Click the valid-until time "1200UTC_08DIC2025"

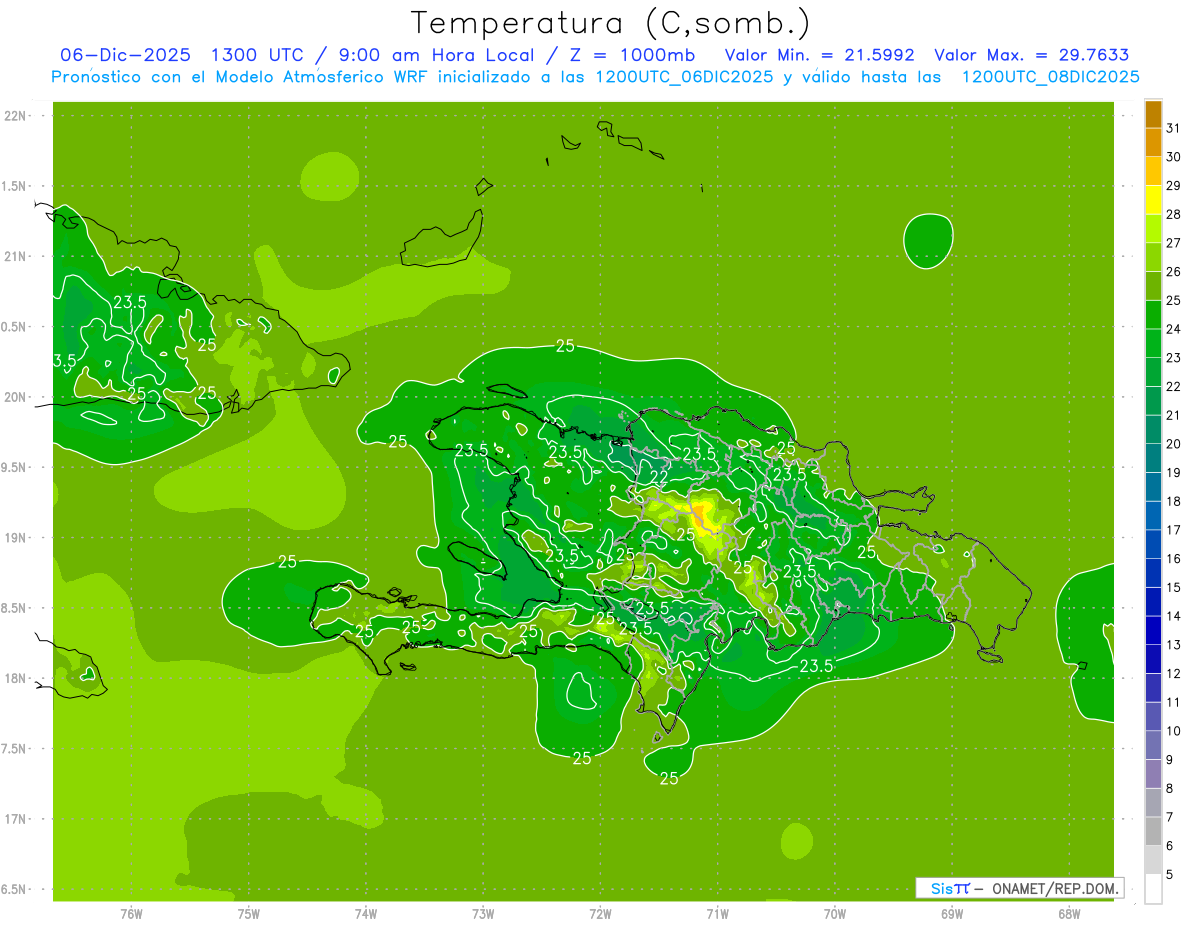point(1049,77)
